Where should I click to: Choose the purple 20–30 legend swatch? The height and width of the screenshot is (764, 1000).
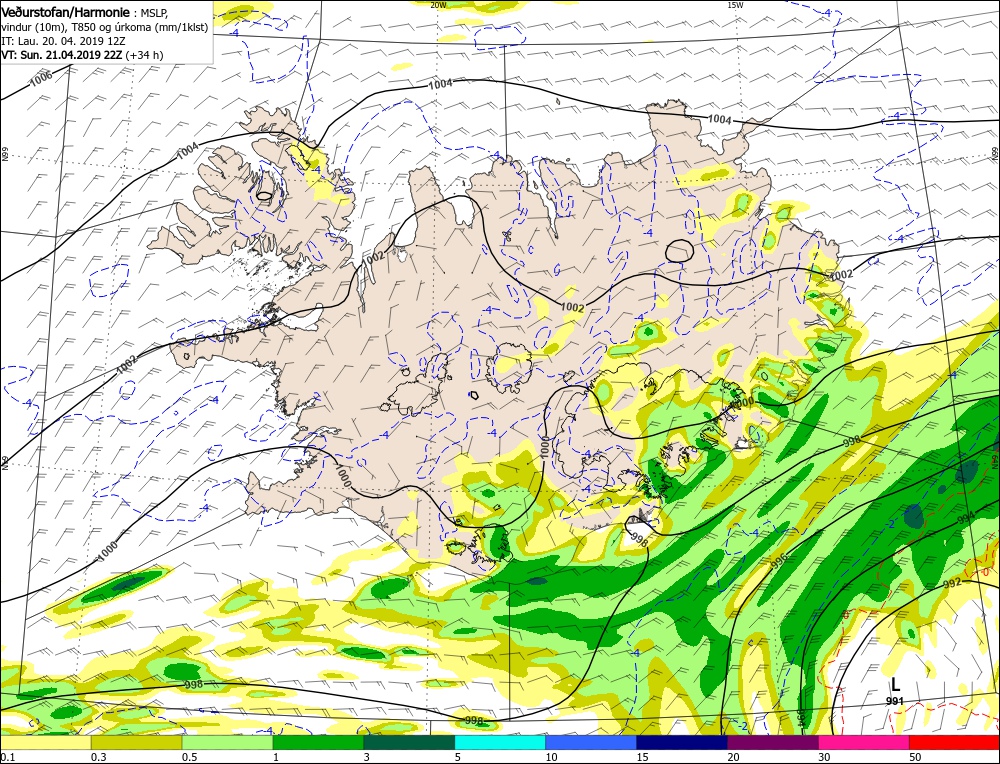click(x=773, y=742)
